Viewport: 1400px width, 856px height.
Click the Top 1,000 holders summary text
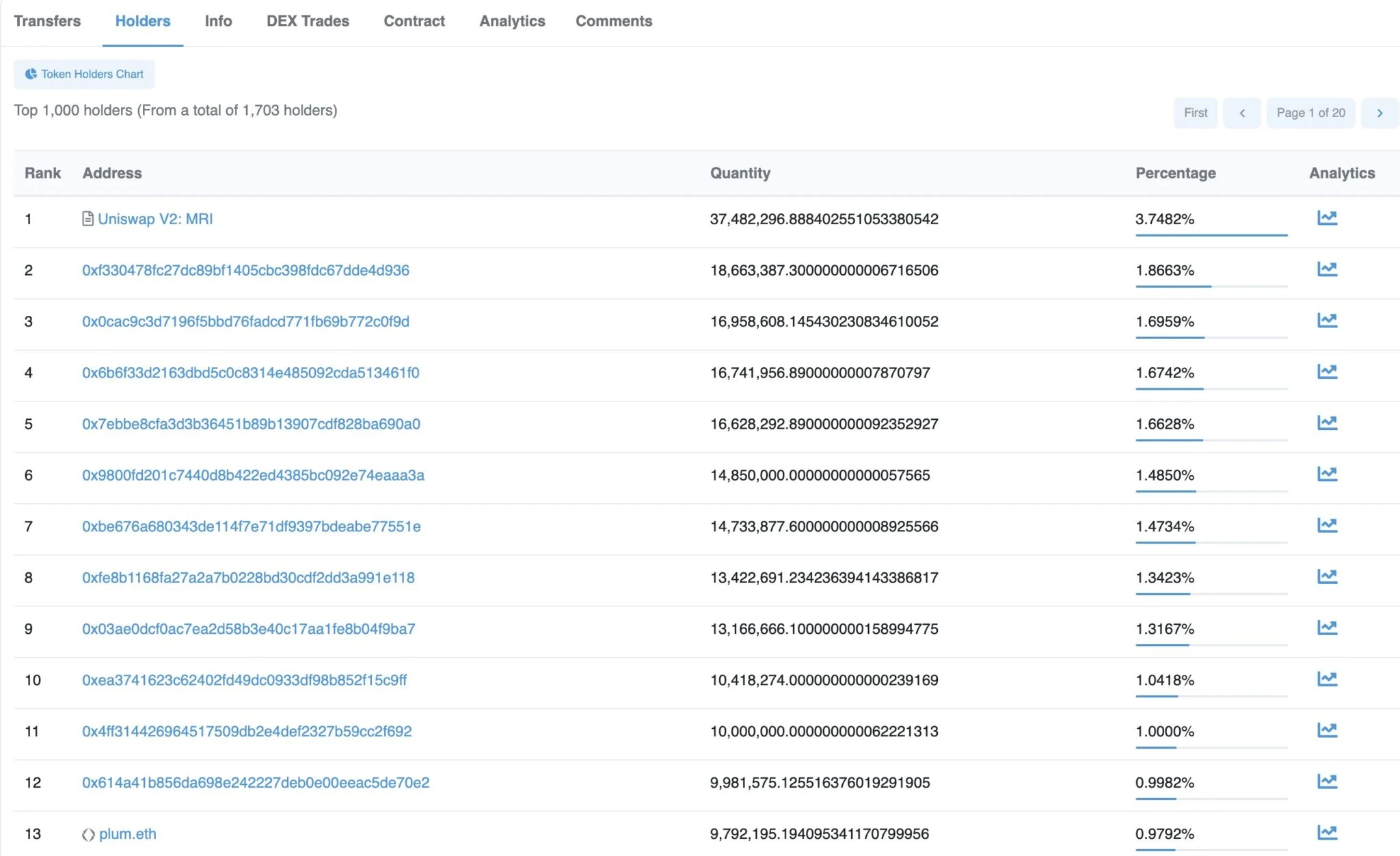click(176, 110)
